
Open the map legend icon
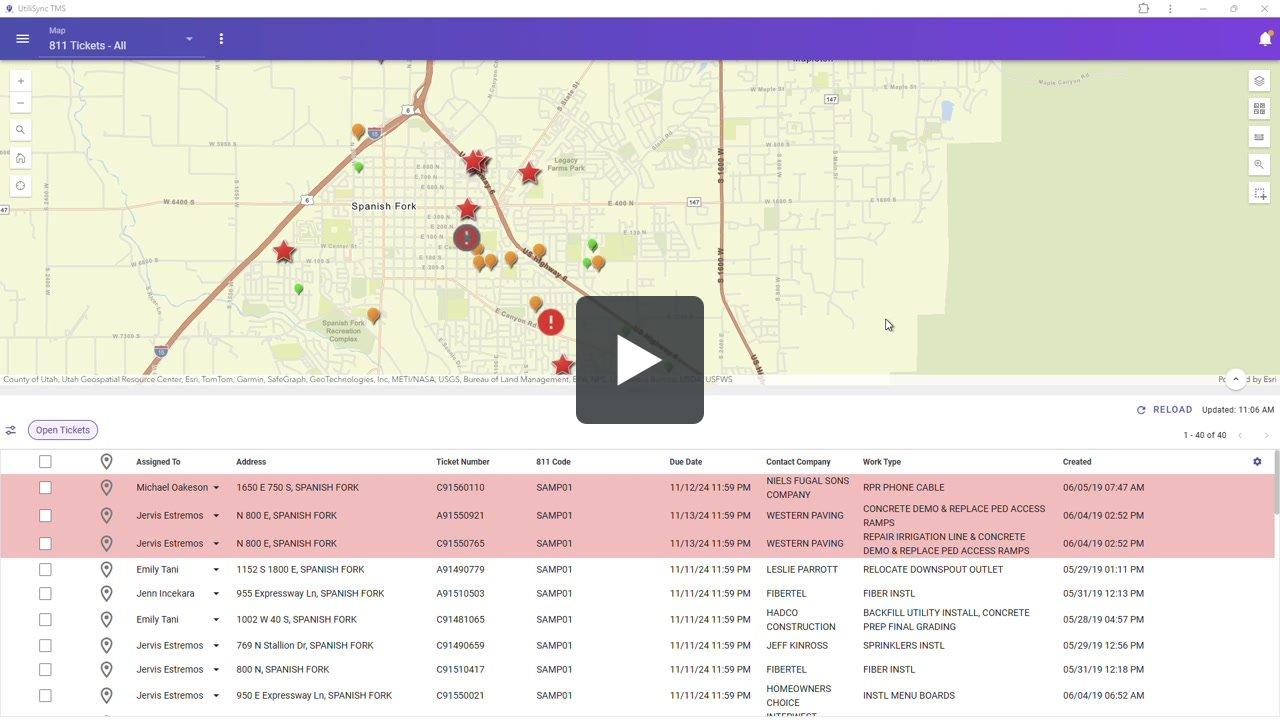click(x=1259, y=137)
